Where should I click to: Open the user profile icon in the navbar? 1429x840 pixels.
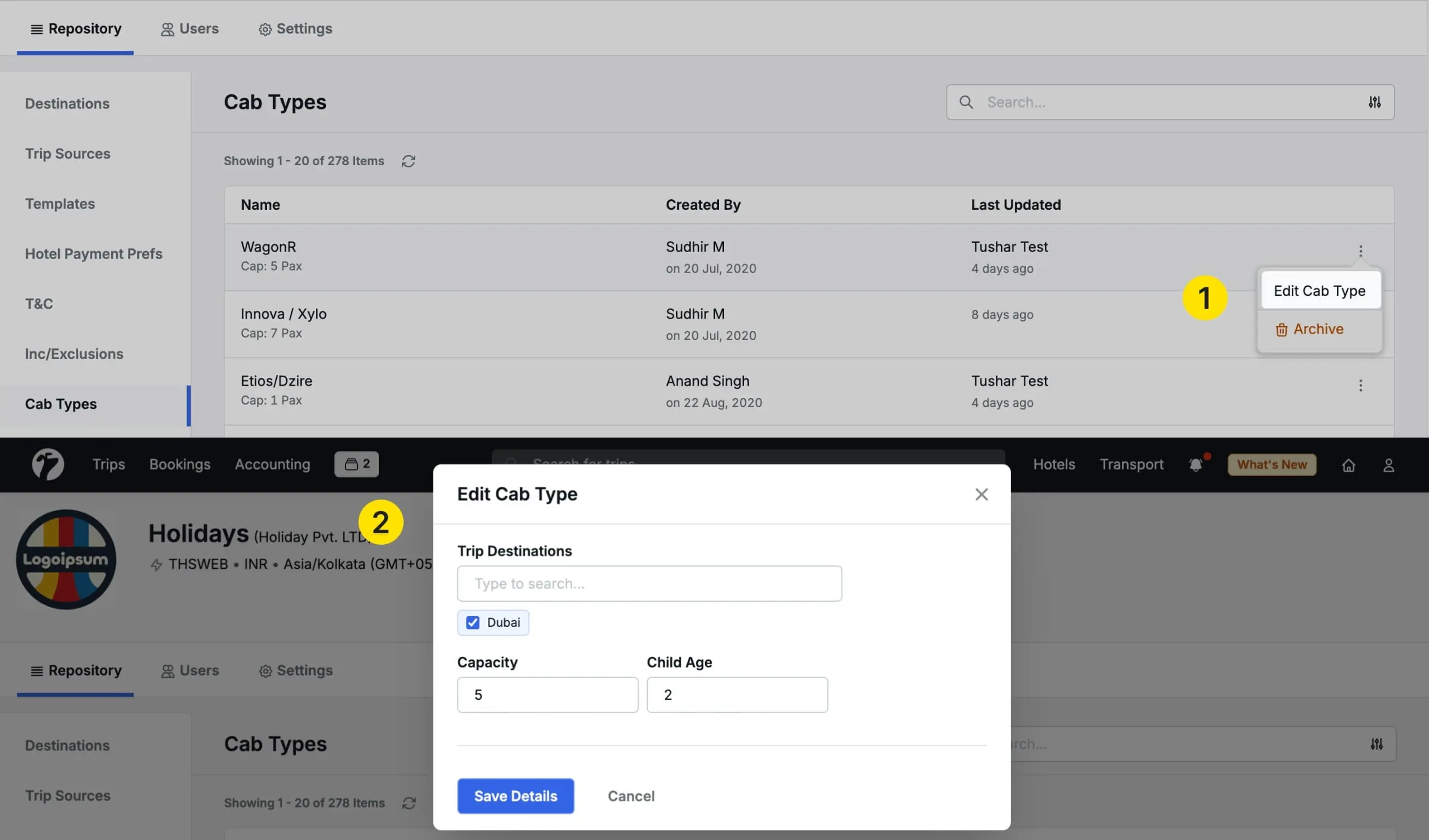(x=1388, y=465)
